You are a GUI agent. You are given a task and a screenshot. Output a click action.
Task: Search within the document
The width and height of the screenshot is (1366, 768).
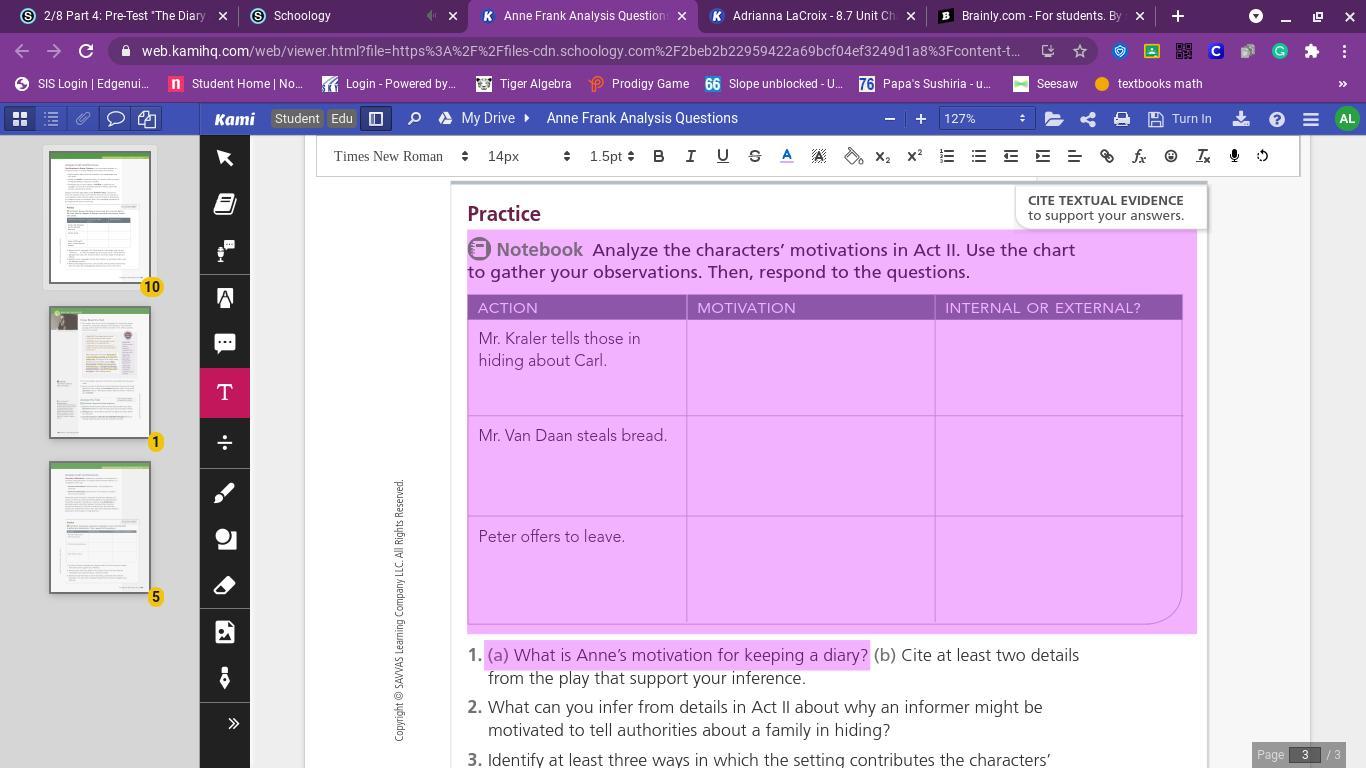[x=414, y=119]
